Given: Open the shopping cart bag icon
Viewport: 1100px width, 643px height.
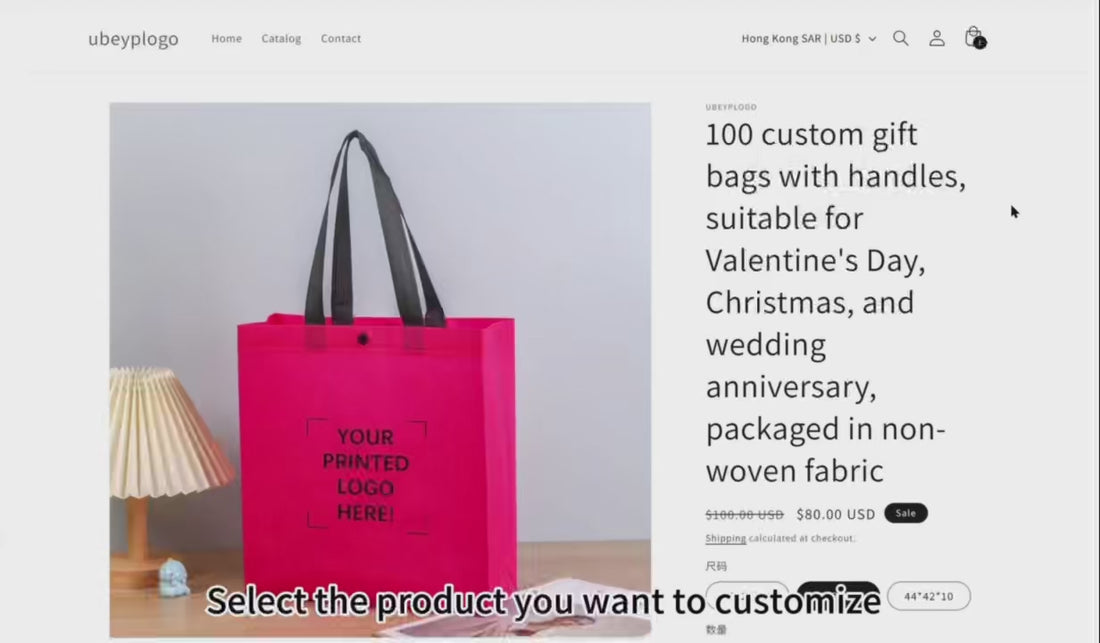Looking at the screenshot, I should 974,38.
